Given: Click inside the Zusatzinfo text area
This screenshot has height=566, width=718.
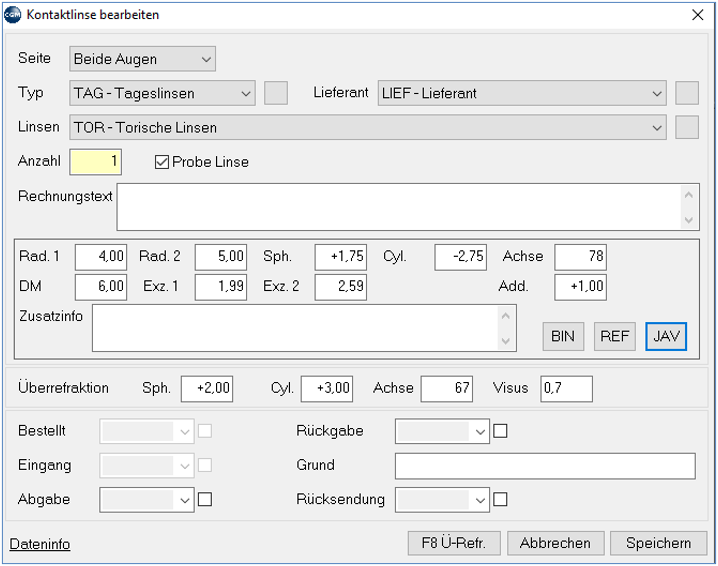Looking at the screenshot, I should [x=295, y=328].
